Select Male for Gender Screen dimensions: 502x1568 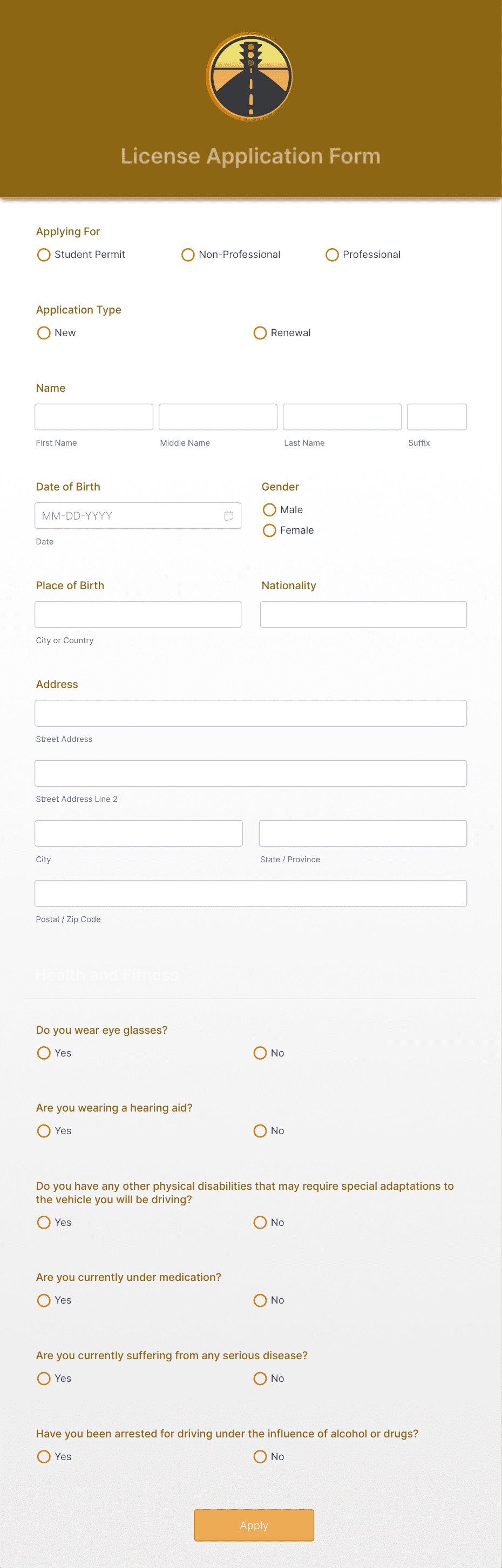[x=269, y=509]
